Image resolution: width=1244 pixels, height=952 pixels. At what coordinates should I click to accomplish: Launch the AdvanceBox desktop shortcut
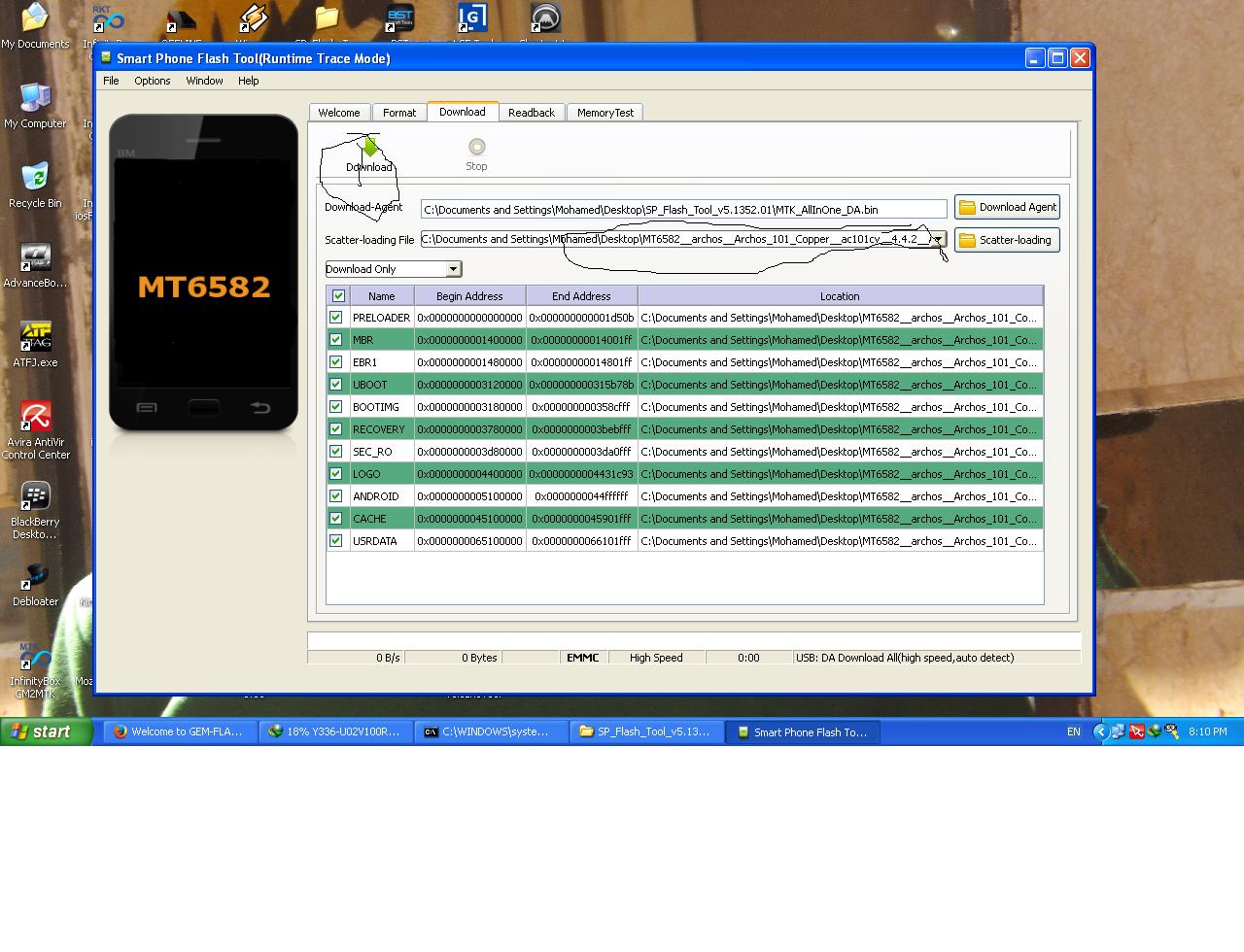[x=35, y=257]
